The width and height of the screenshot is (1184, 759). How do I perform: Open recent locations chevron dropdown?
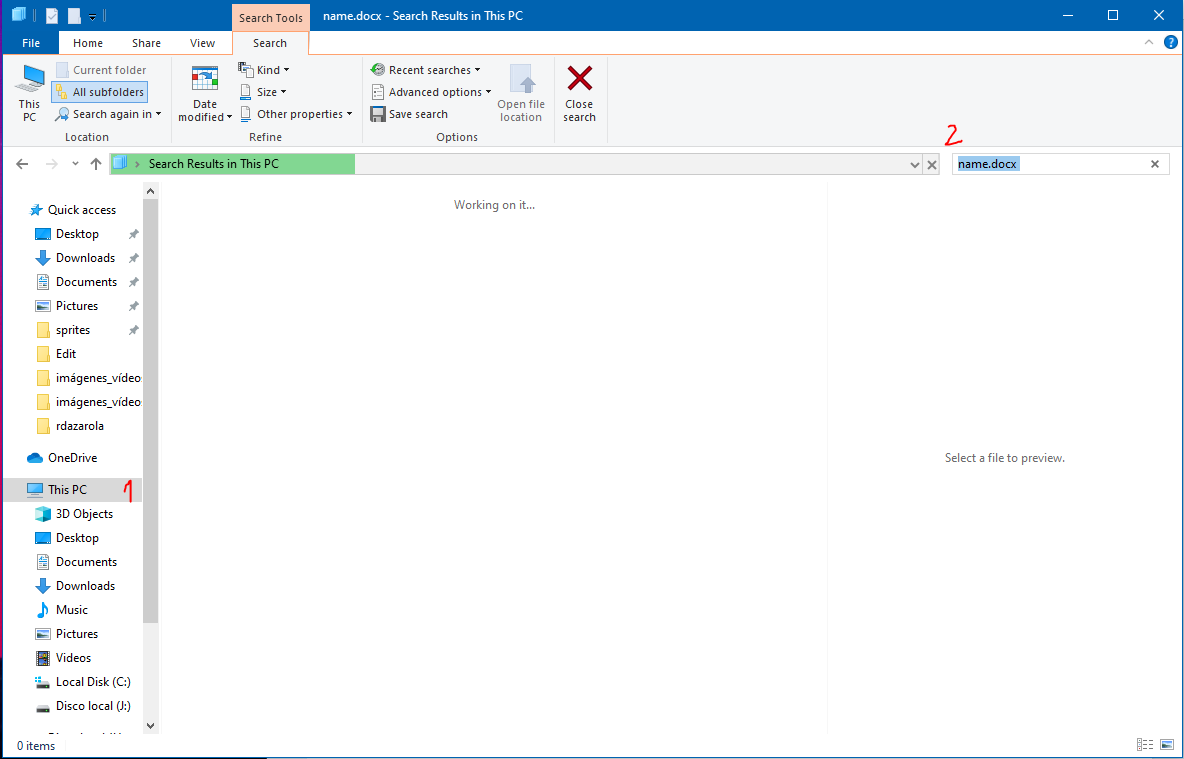tap(75, 164)
